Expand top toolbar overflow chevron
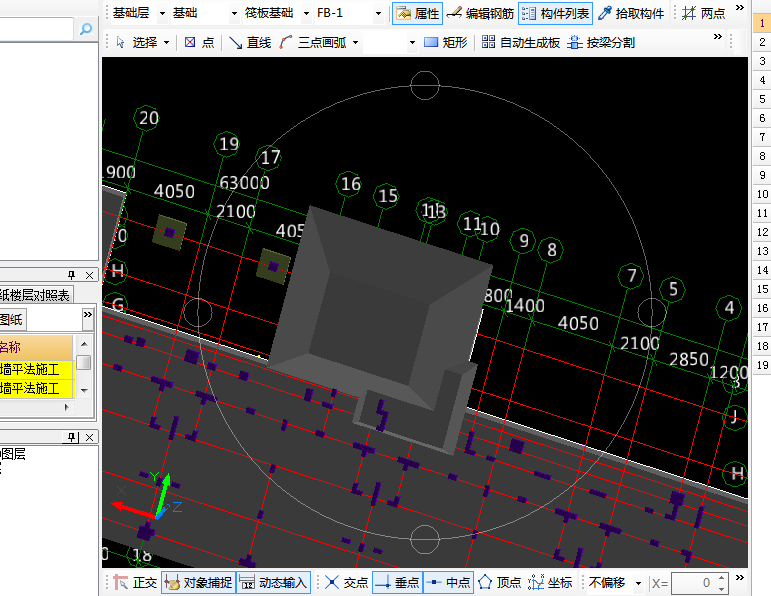 click(740, 8)
